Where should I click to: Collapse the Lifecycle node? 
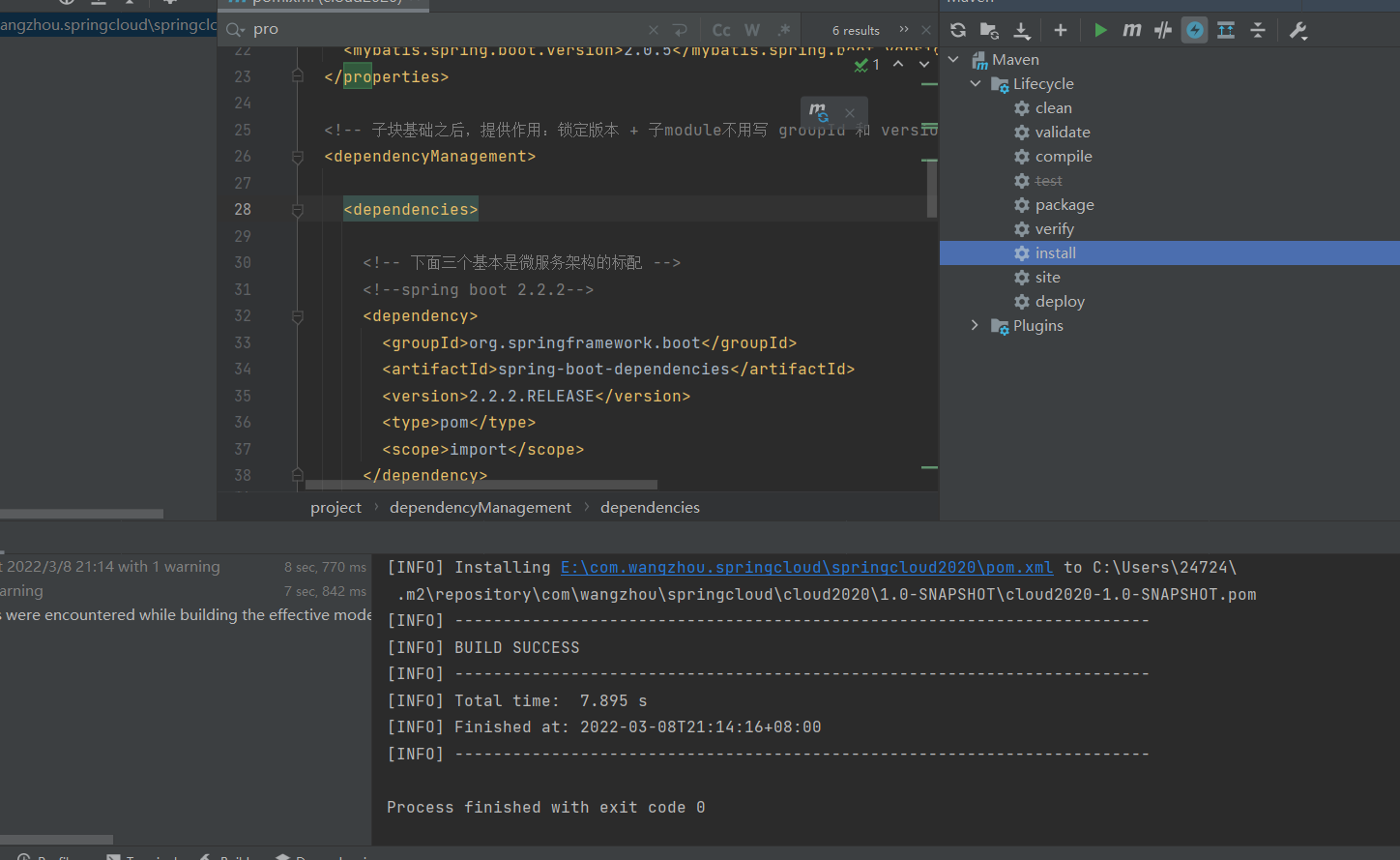976,84
